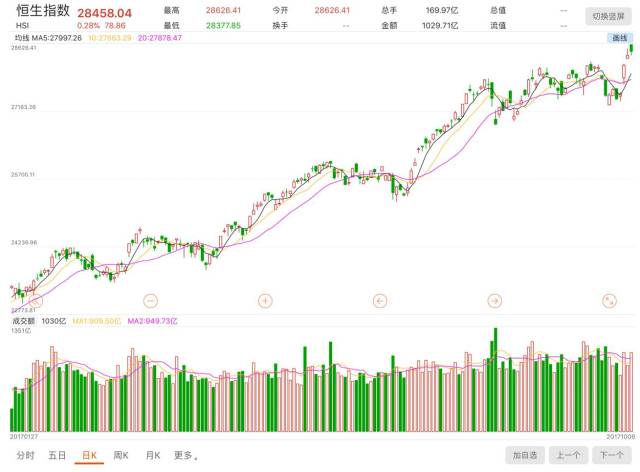Pan chart left with left arrow icon
Image resolution: width=640 pixels, height=472 pixels.
[380, 300]
